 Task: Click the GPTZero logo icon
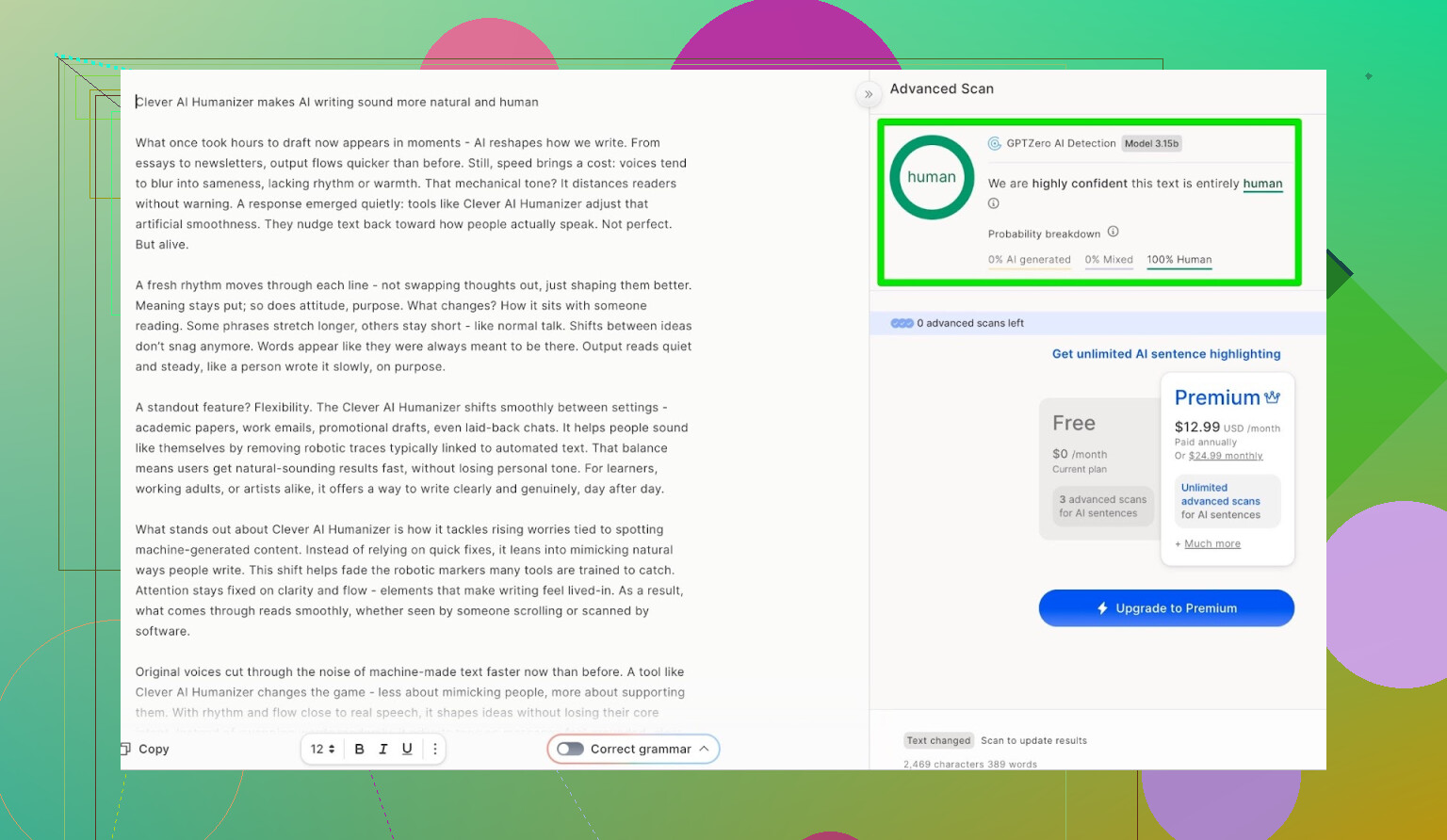[994, 143]
